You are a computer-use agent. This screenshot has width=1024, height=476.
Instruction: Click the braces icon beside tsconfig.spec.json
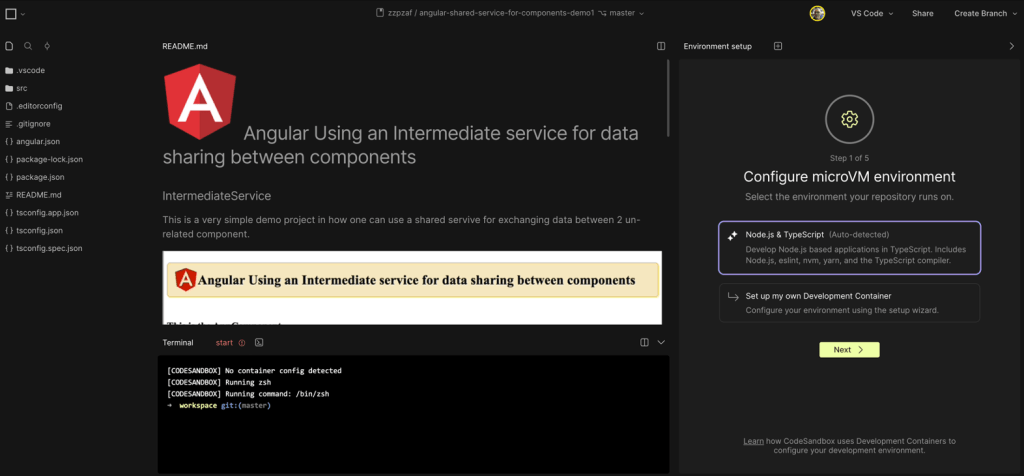(9, 248)
